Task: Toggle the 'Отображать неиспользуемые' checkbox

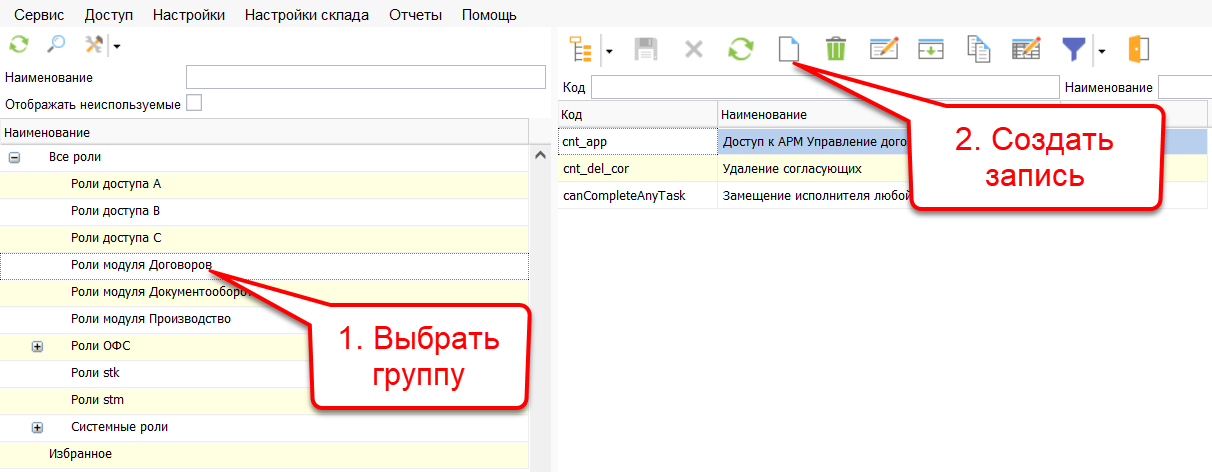Action: pyautogui.click(x=194, y=103)
